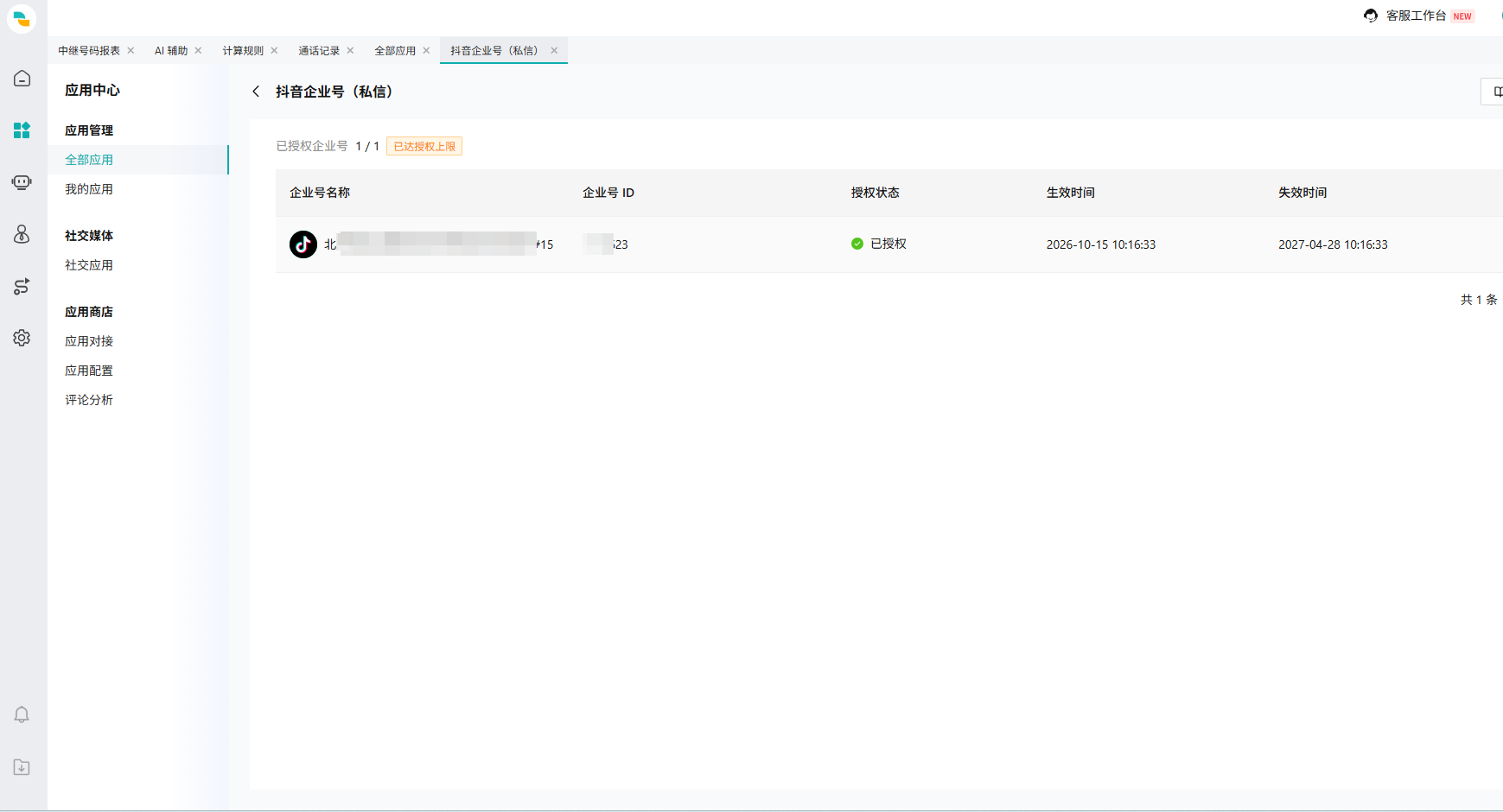The image size is (1503, 812).
Task: Click the headset icon next to 客服工作台
Action: coord(1371,16)
